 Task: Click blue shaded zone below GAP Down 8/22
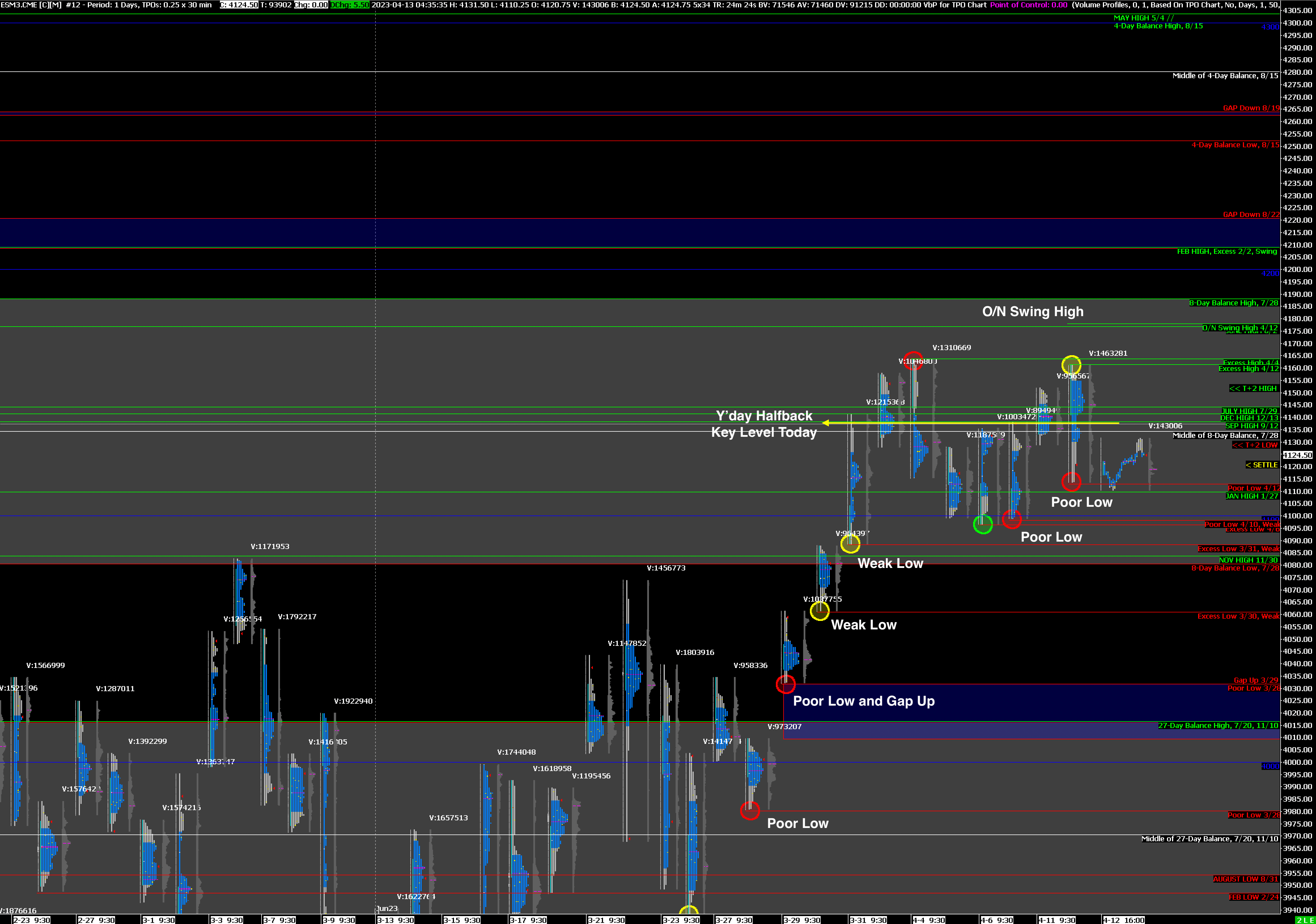coord(631,233)
